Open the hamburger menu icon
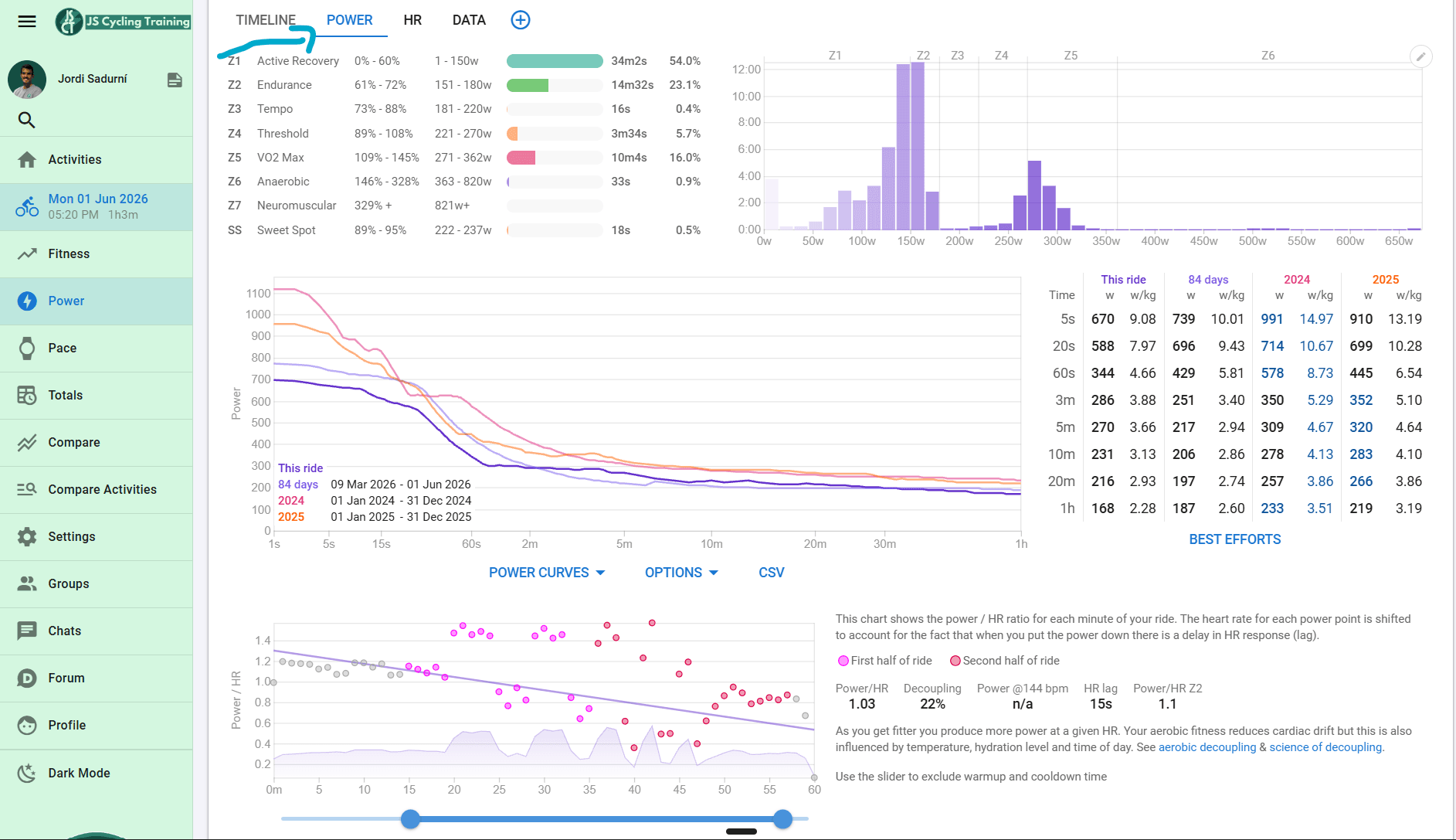The width and height of the screenshot is (1456, 840). [27, 21]
